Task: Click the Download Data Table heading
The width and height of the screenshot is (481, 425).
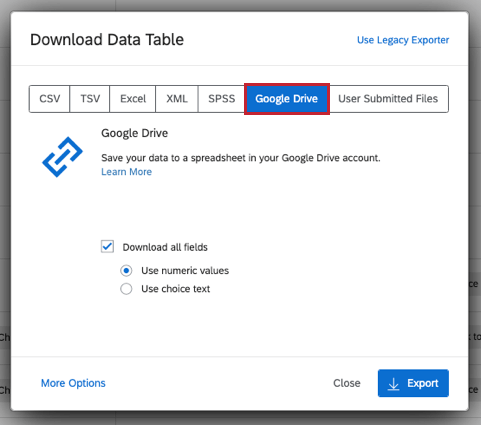Action: point(107,40)
